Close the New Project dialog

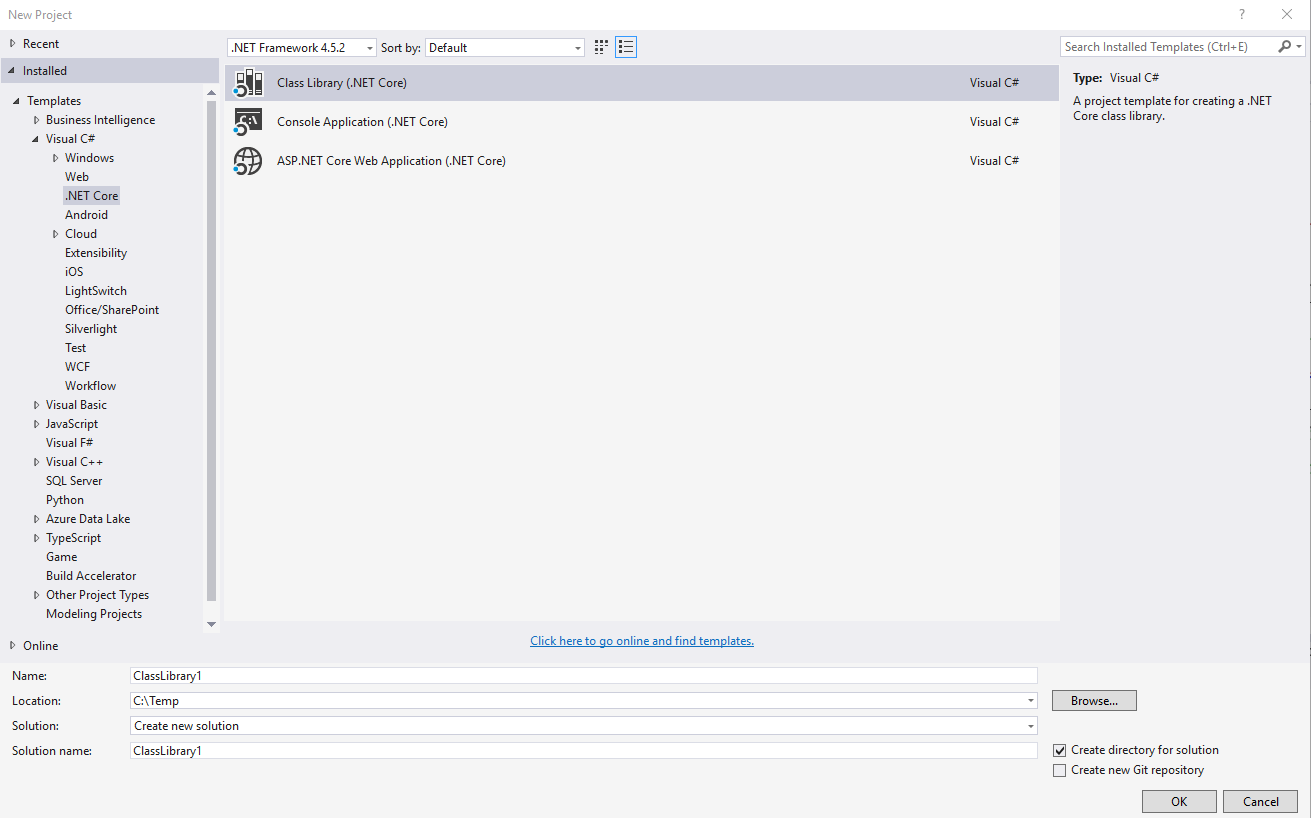(1287, 15)
